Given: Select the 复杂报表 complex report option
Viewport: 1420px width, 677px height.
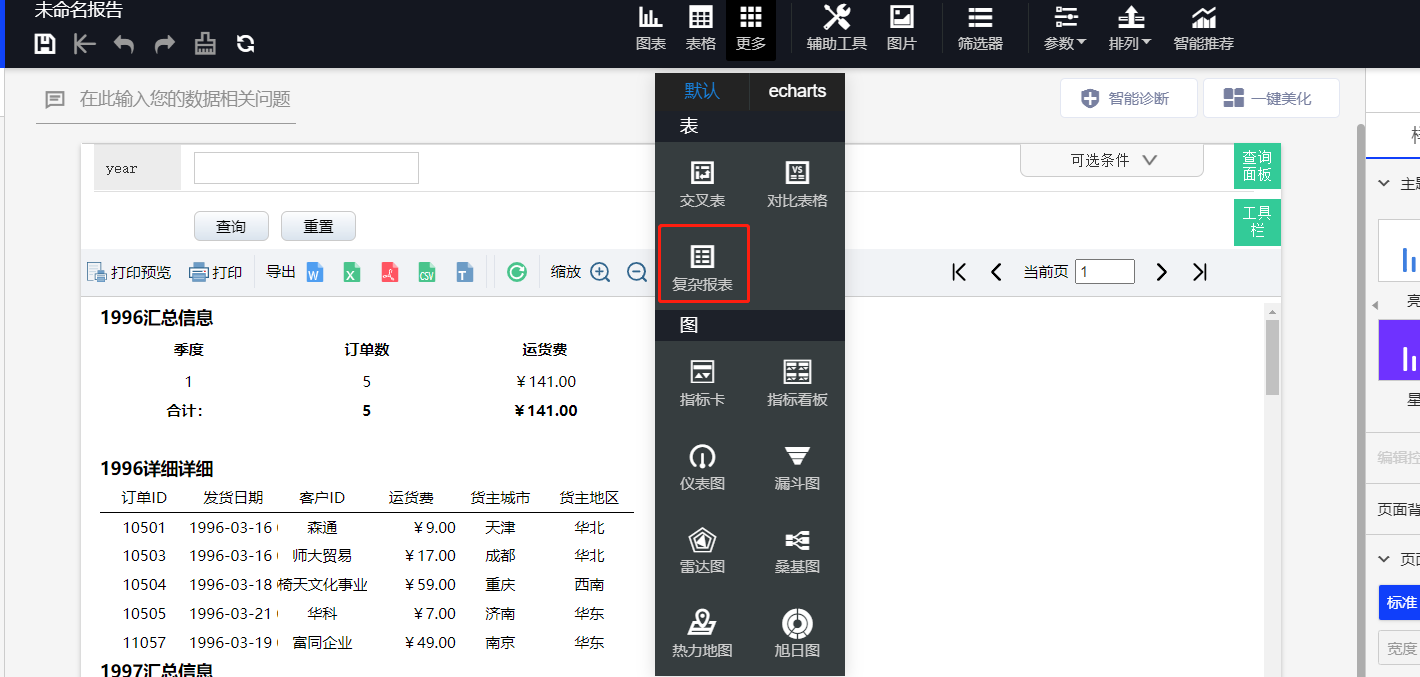Looking at the screenshot, I should point(703,263).
